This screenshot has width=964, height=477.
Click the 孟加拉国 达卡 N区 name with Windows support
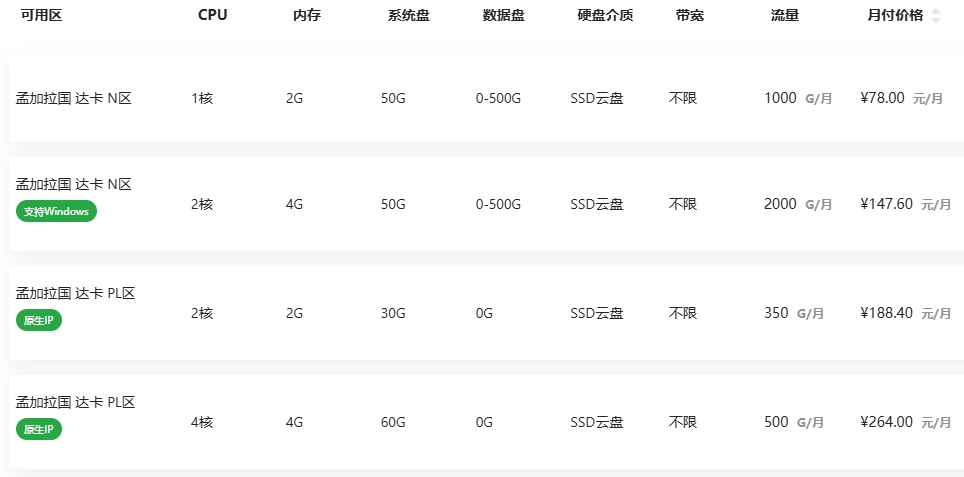click(x=74, y=184)
